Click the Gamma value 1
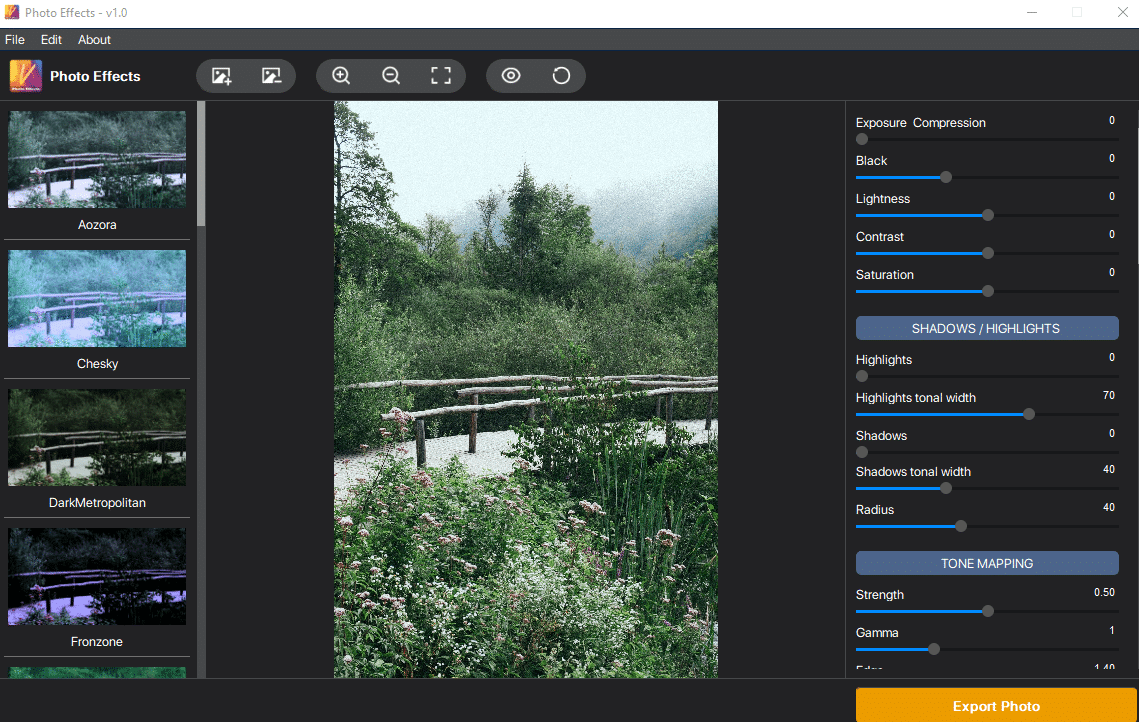This screenshot has height=722, width=1139. (x=1111, y=630)
